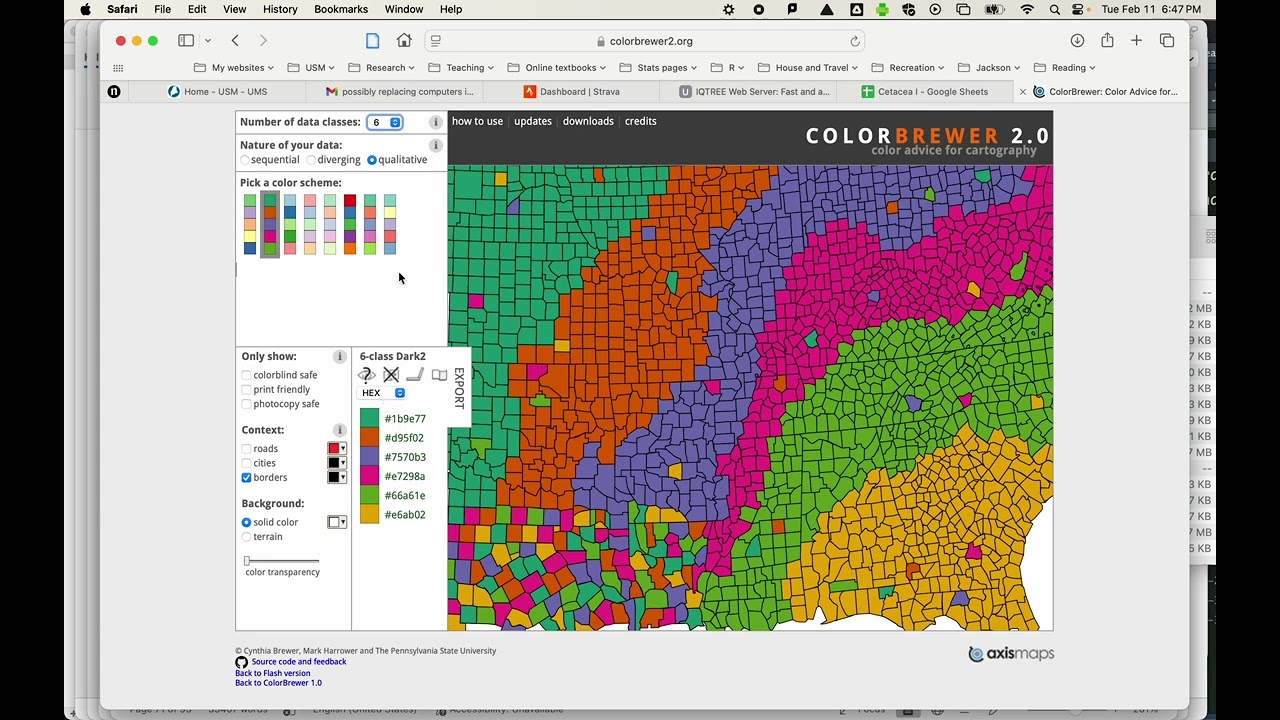Click the #d95f02 hex value
The height and width of the screenshot is (720, 1280).
pos(404,438)
